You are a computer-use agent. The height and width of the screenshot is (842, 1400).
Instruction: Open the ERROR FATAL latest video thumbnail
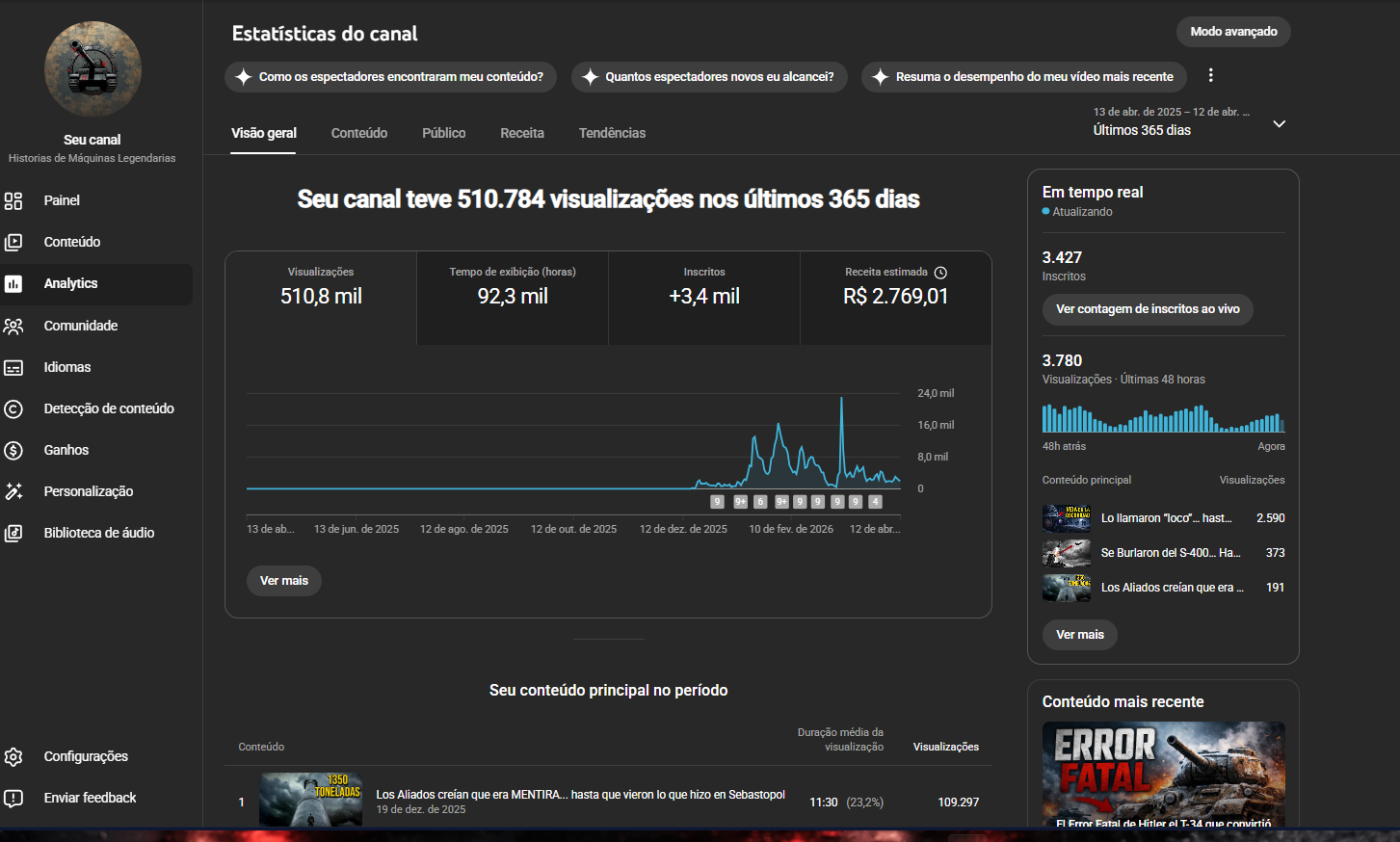[1164, 774]
